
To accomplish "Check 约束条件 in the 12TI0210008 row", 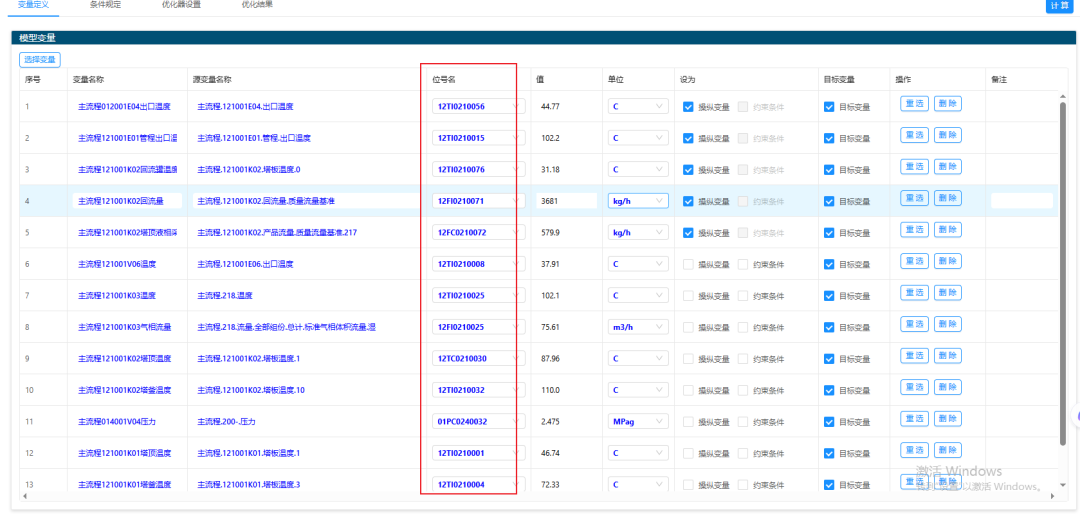I will tap(742, 264).
